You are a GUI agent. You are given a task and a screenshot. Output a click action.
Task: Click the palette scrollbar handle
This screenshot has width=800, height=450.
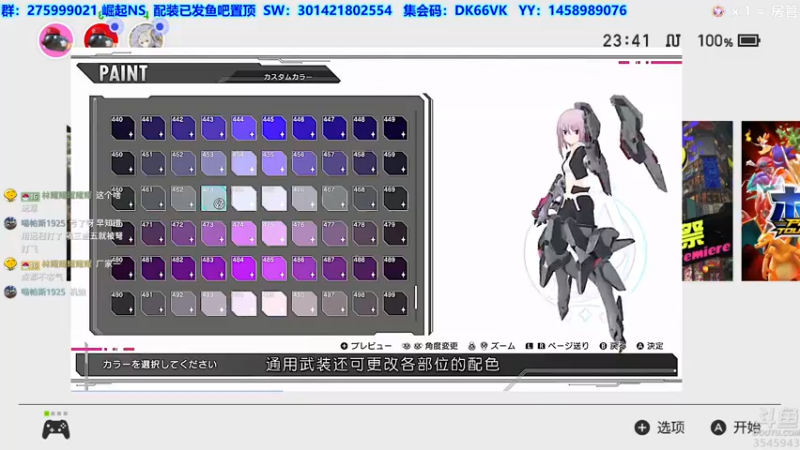(416, 297)
